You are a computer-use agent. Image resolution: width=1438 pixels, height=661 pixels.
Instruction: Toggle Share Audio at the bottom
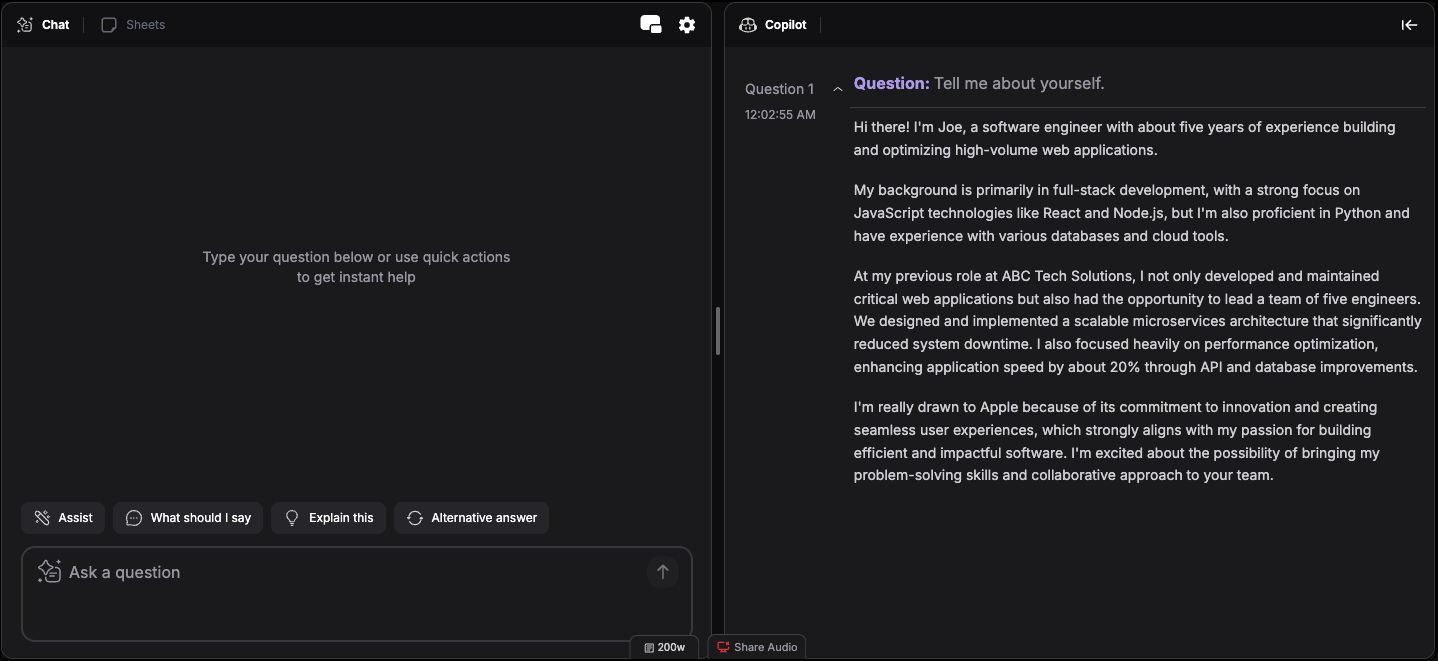[x=757, y=647]
